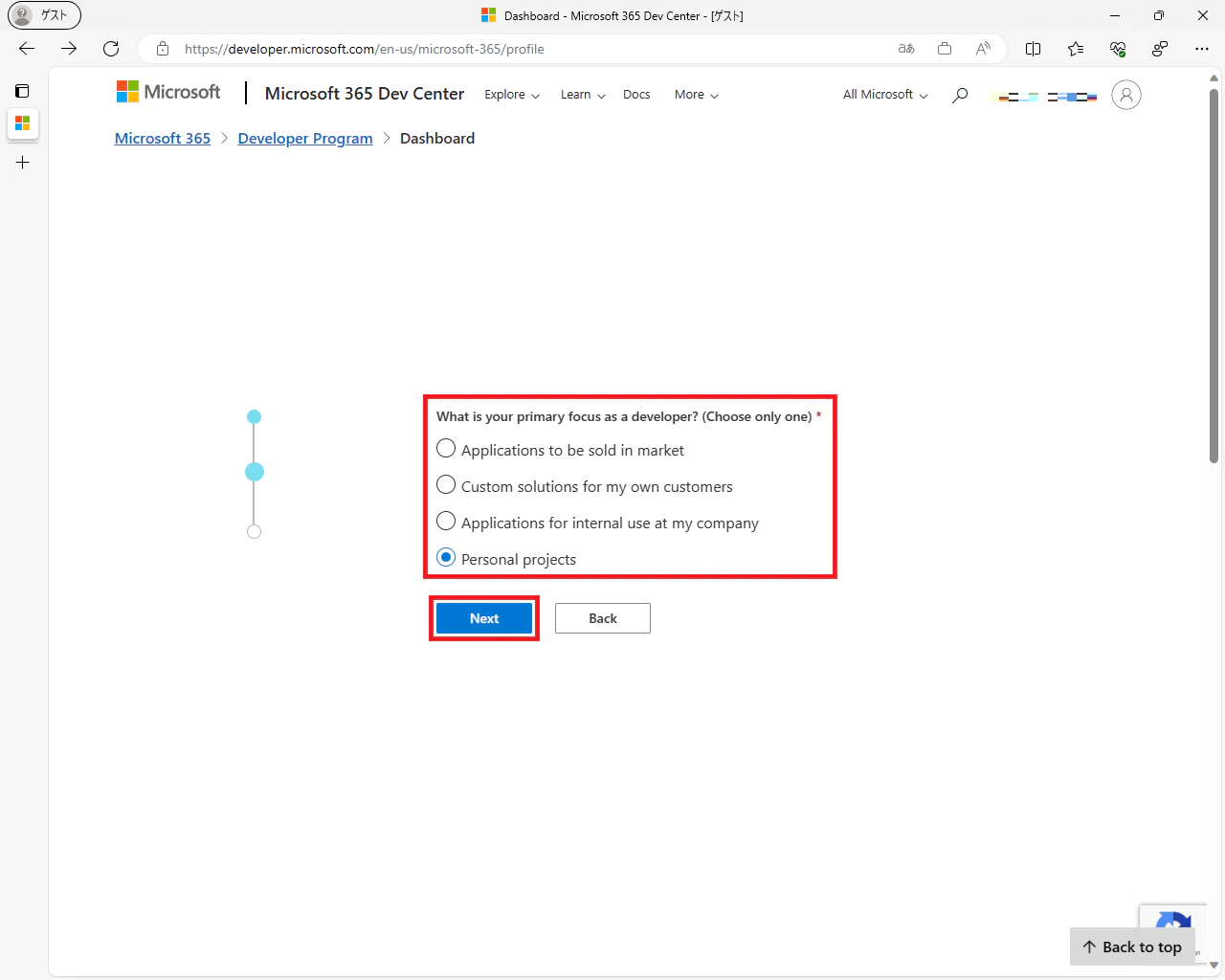This screenshot has width=1225, height=980.
Task: Open the Favorites list icon
Action: 1076,49
